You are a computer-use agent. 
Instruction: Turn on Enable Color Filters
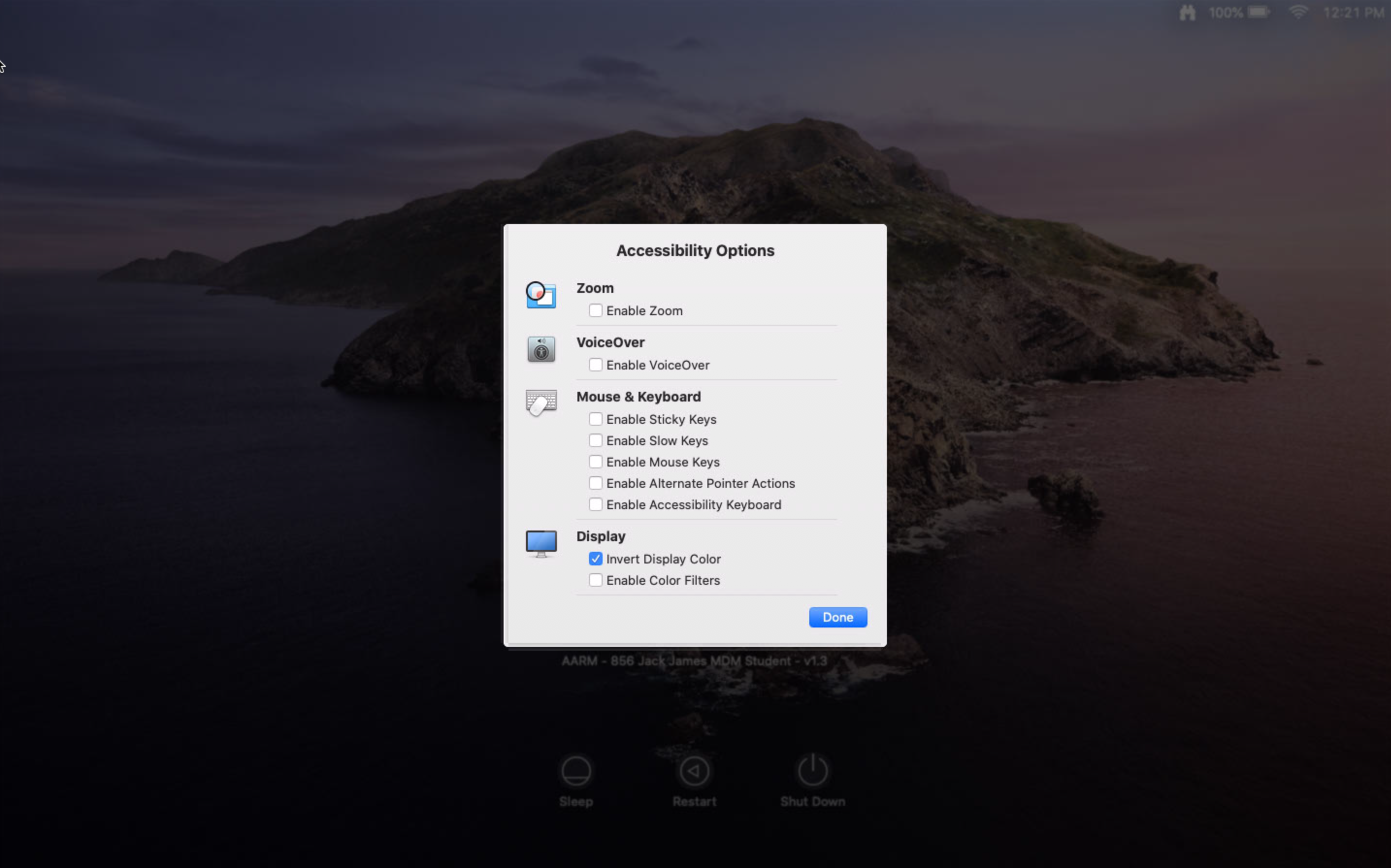pos(596,580)
